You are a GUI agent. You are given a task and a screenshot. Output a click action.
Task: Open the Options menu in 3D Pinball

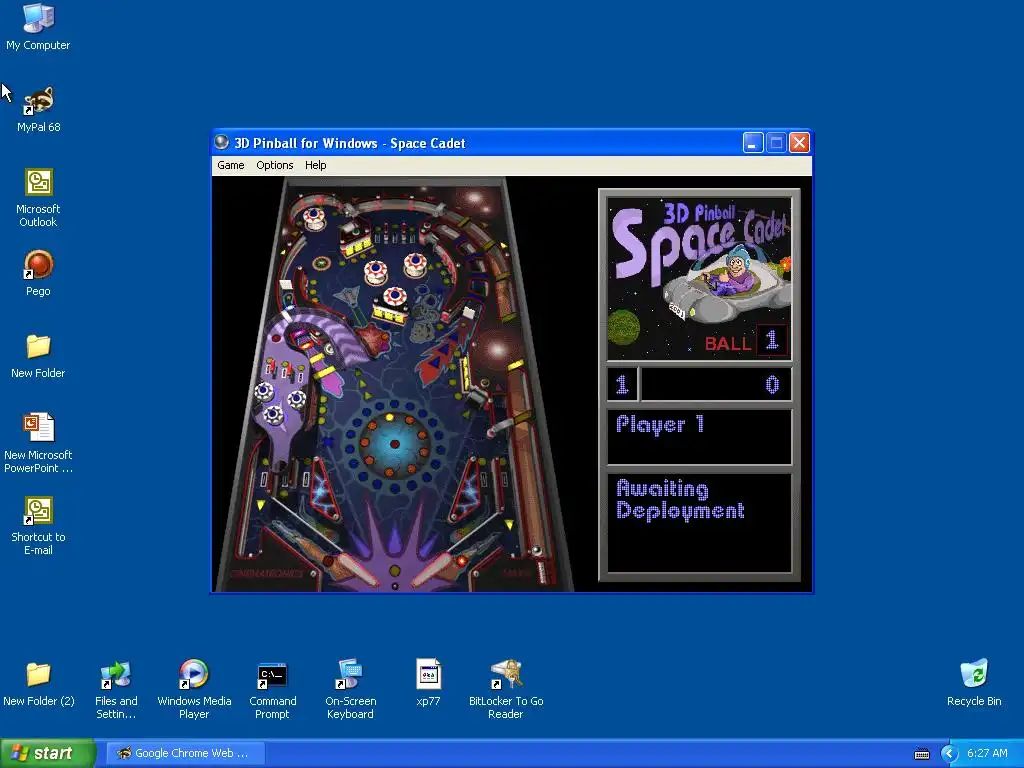click(x=274, y=165)
